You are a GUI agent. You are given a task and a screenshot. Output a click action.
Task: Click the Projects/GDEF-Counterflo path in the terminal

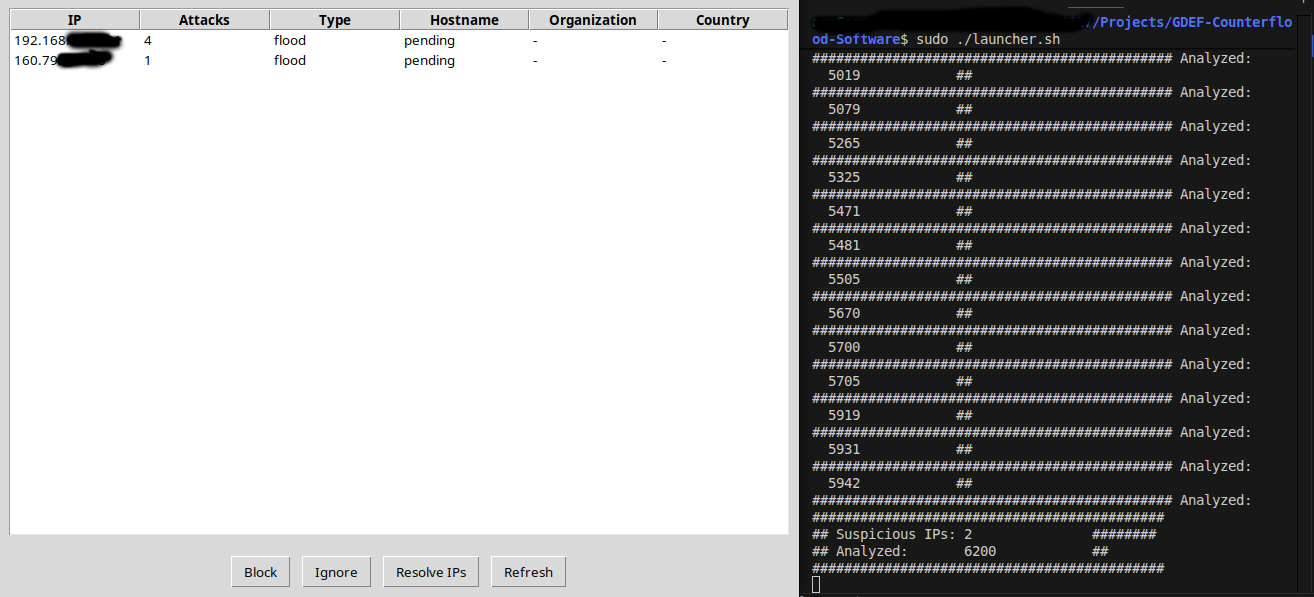click(x=1190, y=22)
